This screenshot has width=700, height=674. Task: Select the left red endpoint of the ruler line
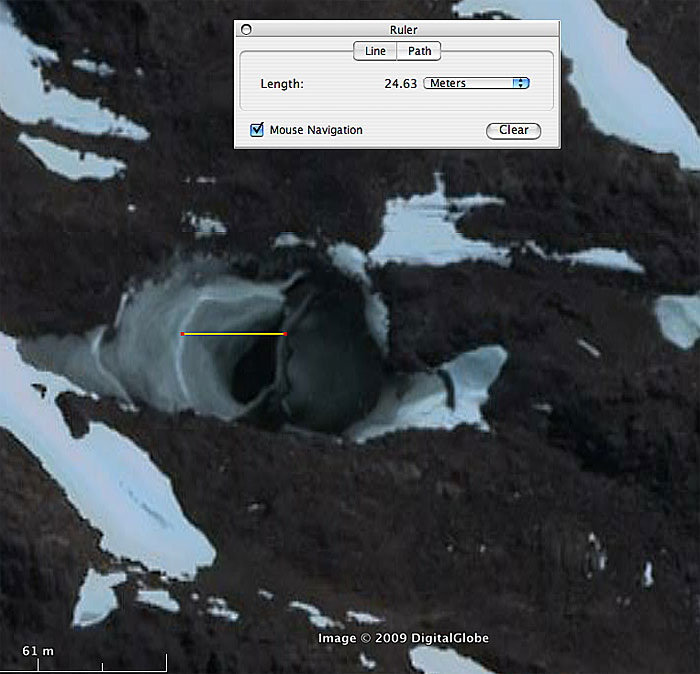[x=183, y=333]
